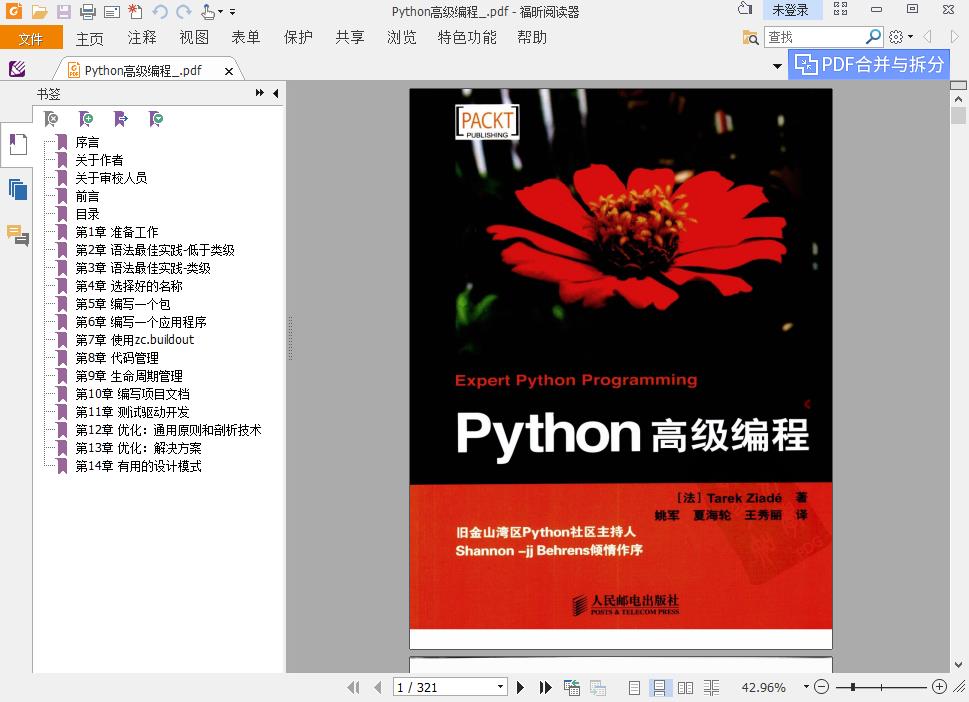Viewport: 969px width, 702px height.
Task: Open bookmark 第14章 有用的设计模式
Action: point(138,466)
